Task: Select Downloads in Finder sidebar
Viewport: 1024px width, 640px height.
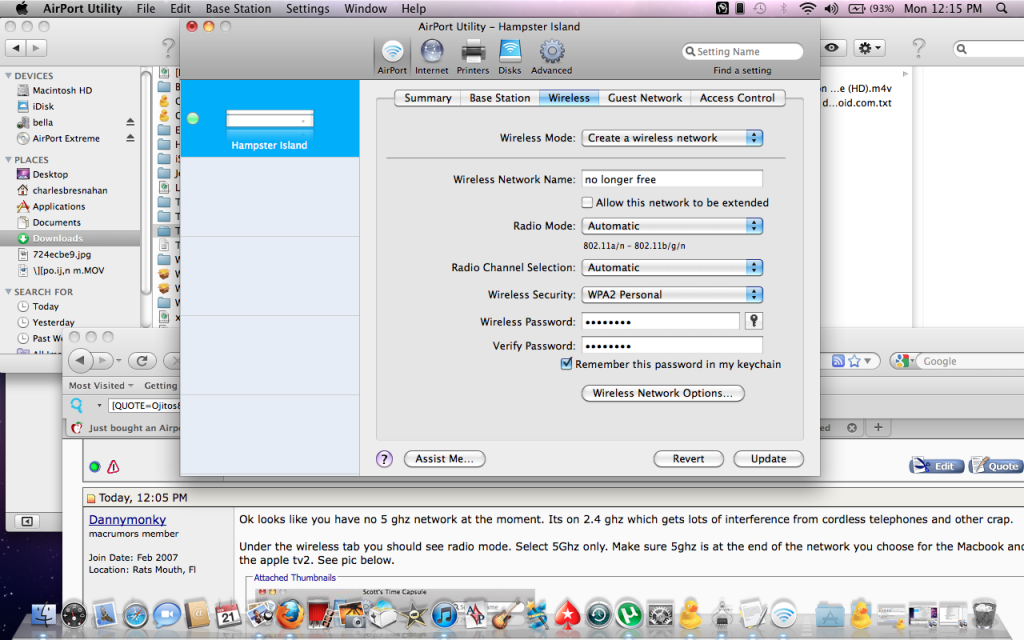Action: pyautogui.click(x=70, y=238)
